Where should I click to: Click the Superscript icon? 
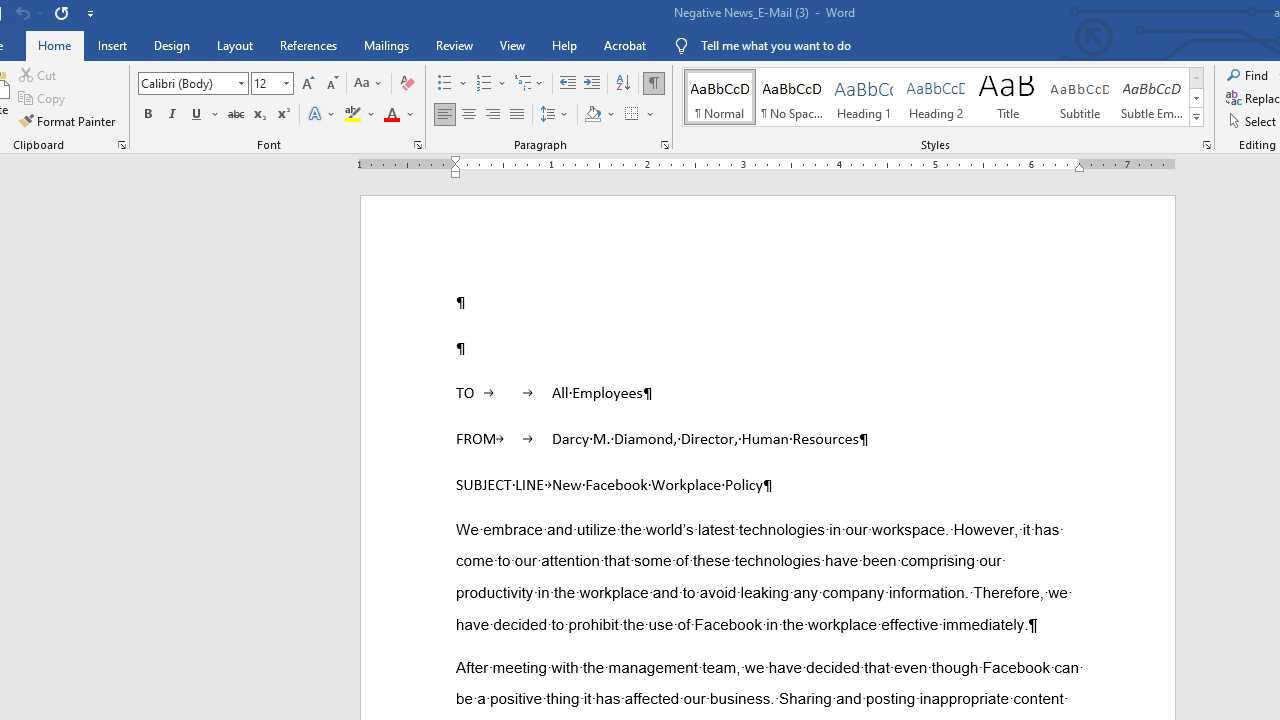pyautogui.click(x=283, y=115)
